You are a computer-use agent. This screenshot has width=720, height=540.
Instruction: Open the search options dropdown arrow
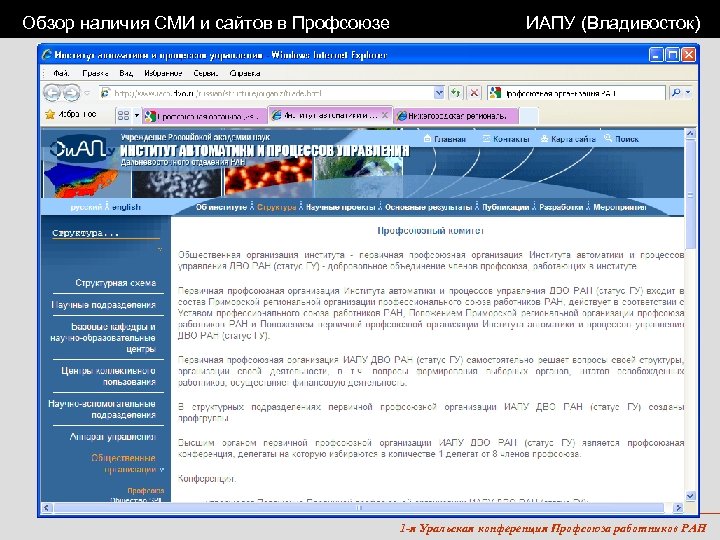(x=688, y=93)
